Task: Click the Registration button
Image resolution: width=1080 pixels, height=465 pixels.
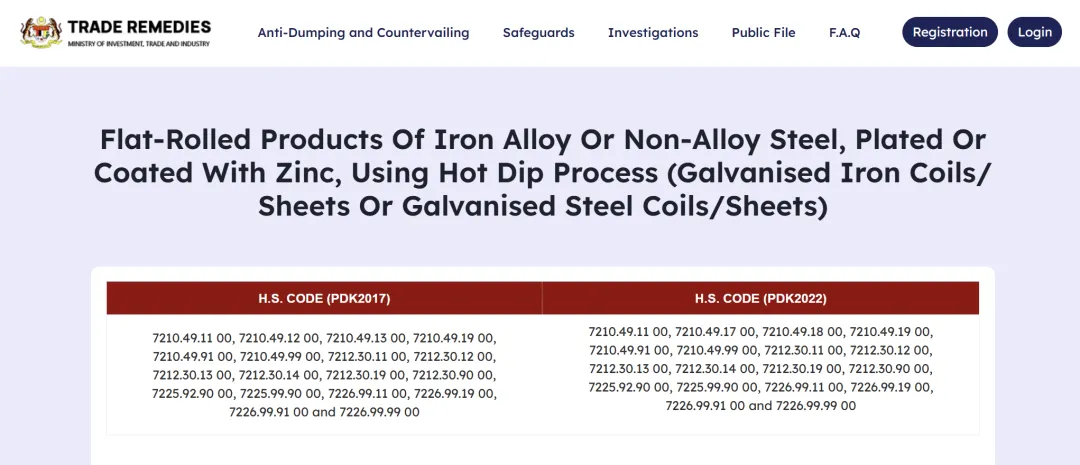Action: click(949, 32)
